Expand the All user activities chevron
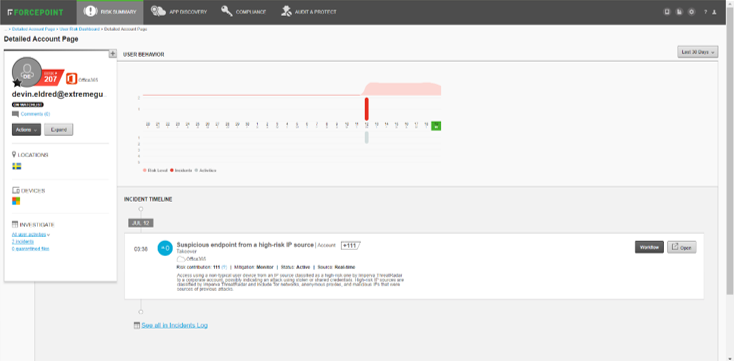This screenshot has height=361, width=734. point(49,235)
